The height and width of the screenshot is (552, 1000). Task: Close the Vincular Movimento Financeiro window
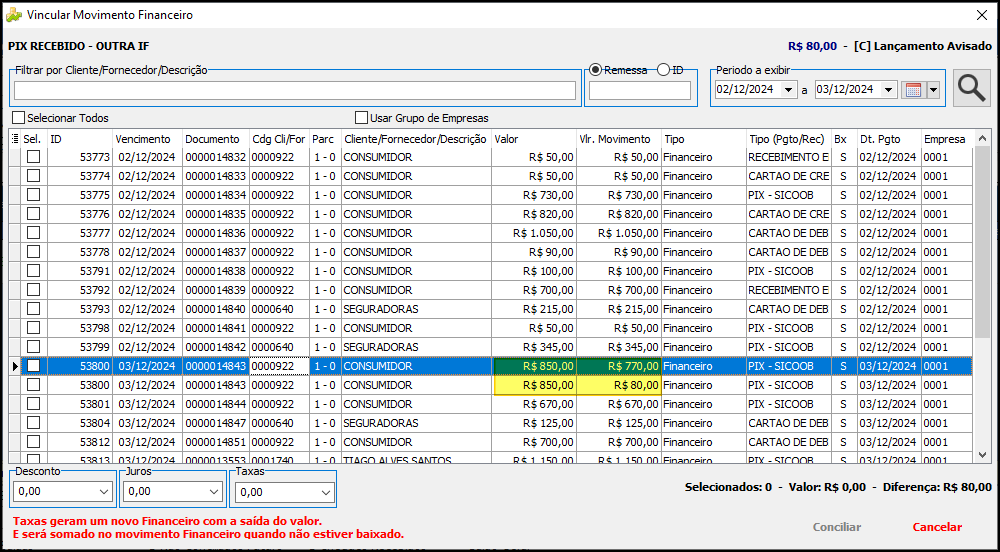click(x=982, y=15)
